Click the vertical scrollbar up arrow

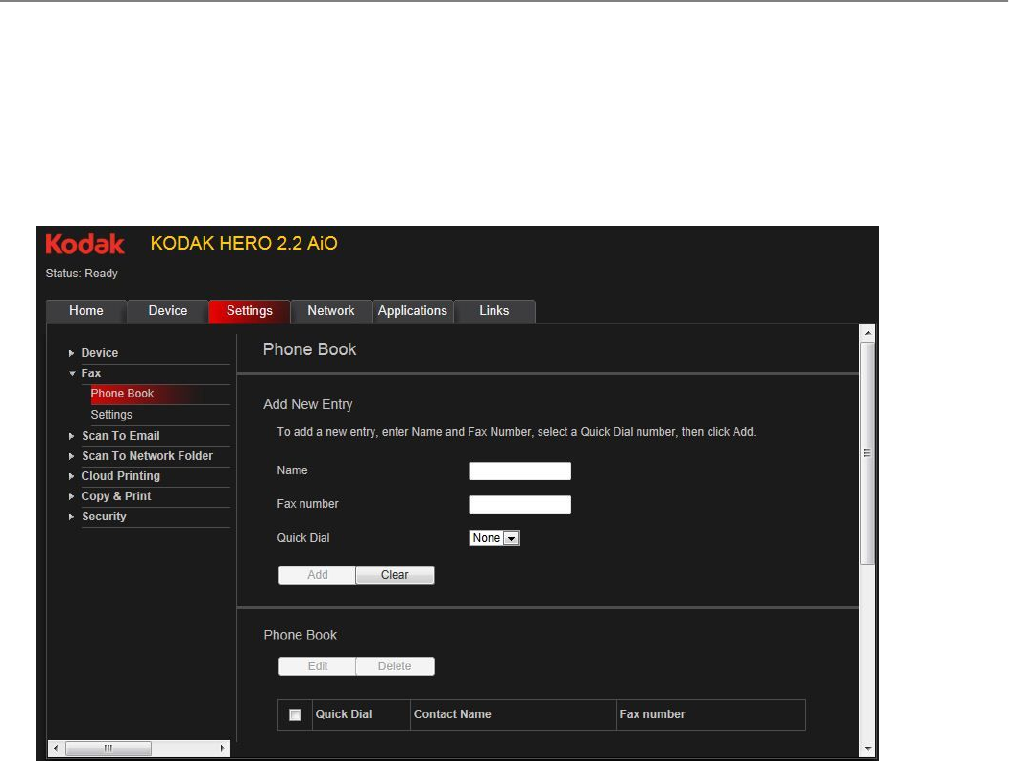tap(868, 333)
